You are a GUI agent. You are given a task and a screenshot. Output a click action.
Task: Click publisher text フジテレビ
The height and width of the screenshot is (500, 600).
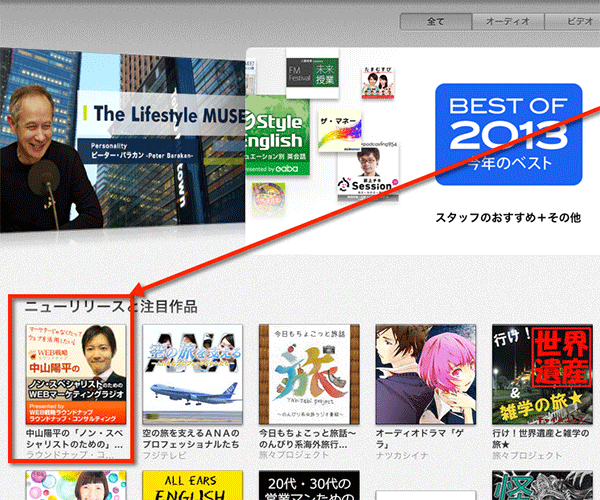click(164, 455)
